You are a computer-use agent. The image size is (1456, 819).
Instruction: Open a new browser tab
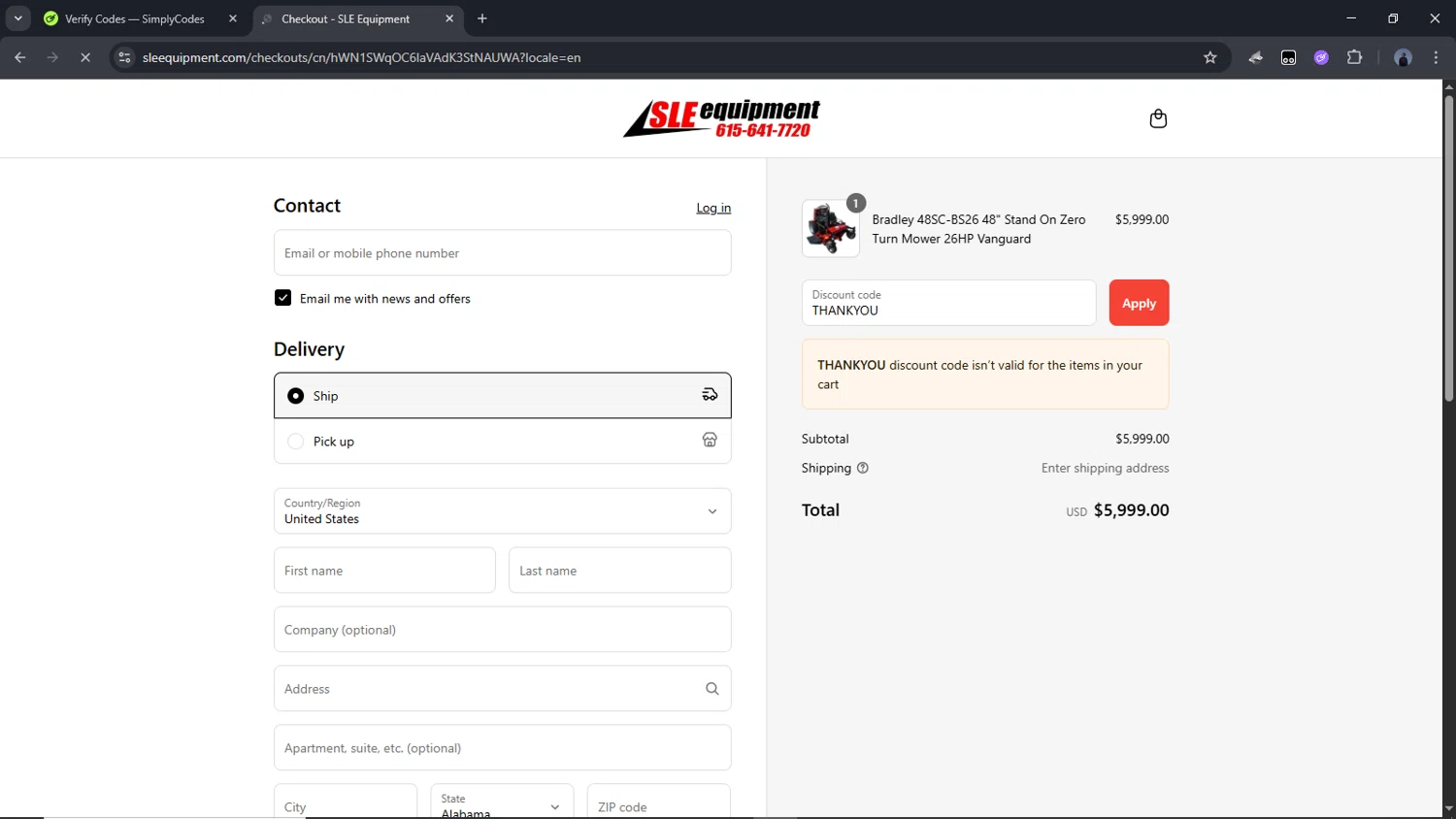click(x=482, y=18)
